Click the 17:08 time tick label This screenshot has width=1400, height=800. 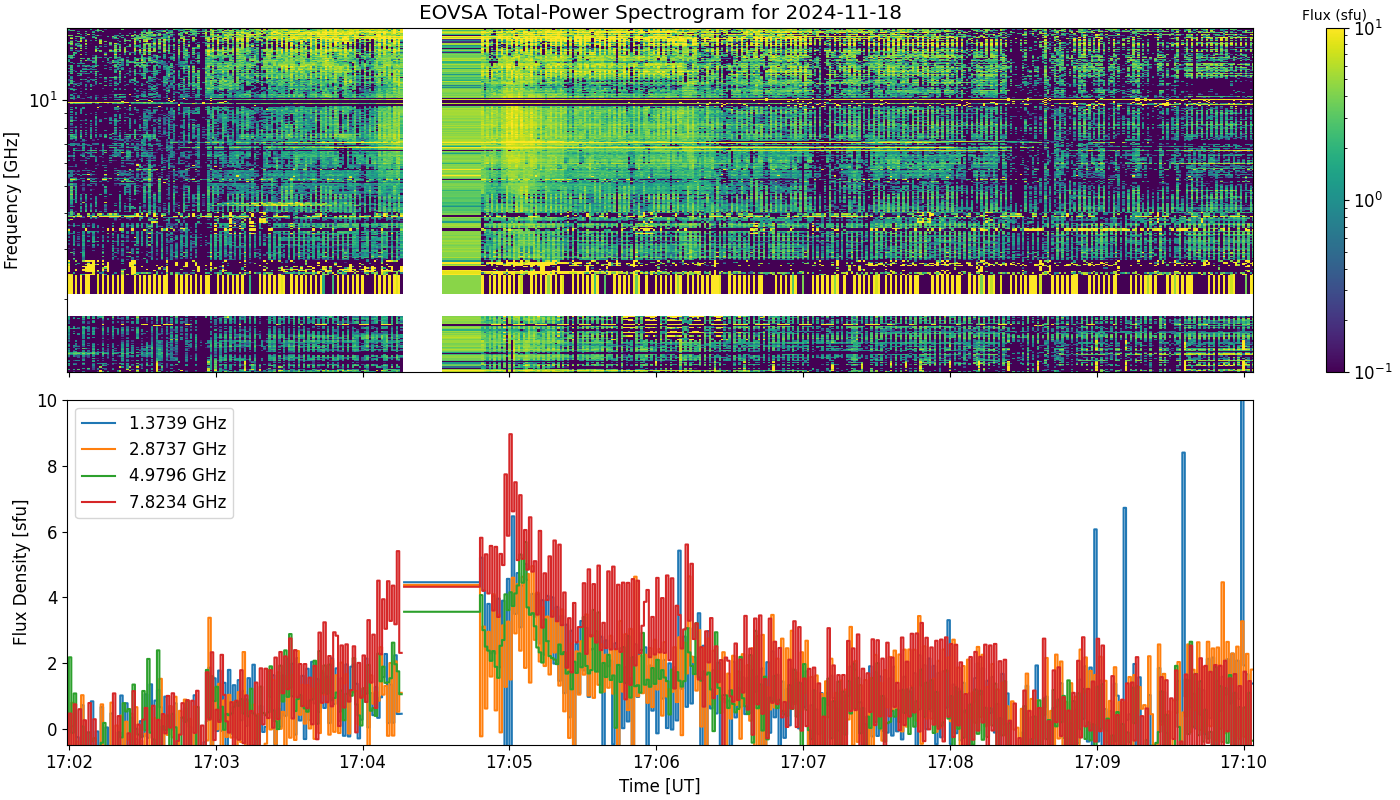click(950, 763)
